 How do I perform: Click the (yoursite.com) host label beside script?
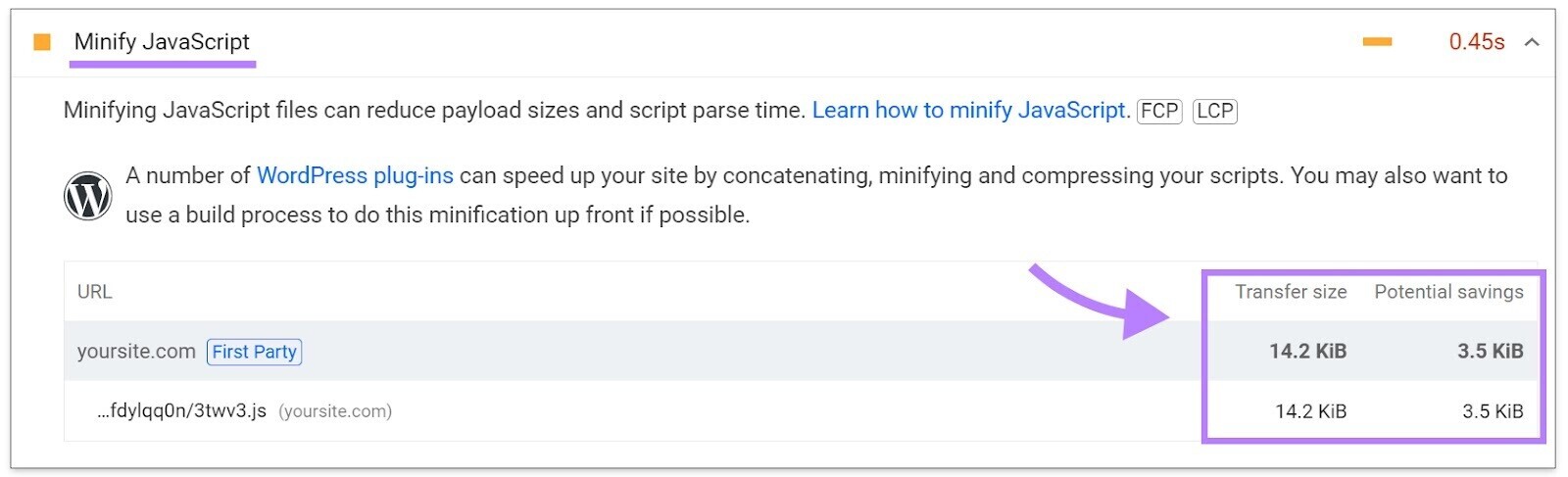pos(335,411)
